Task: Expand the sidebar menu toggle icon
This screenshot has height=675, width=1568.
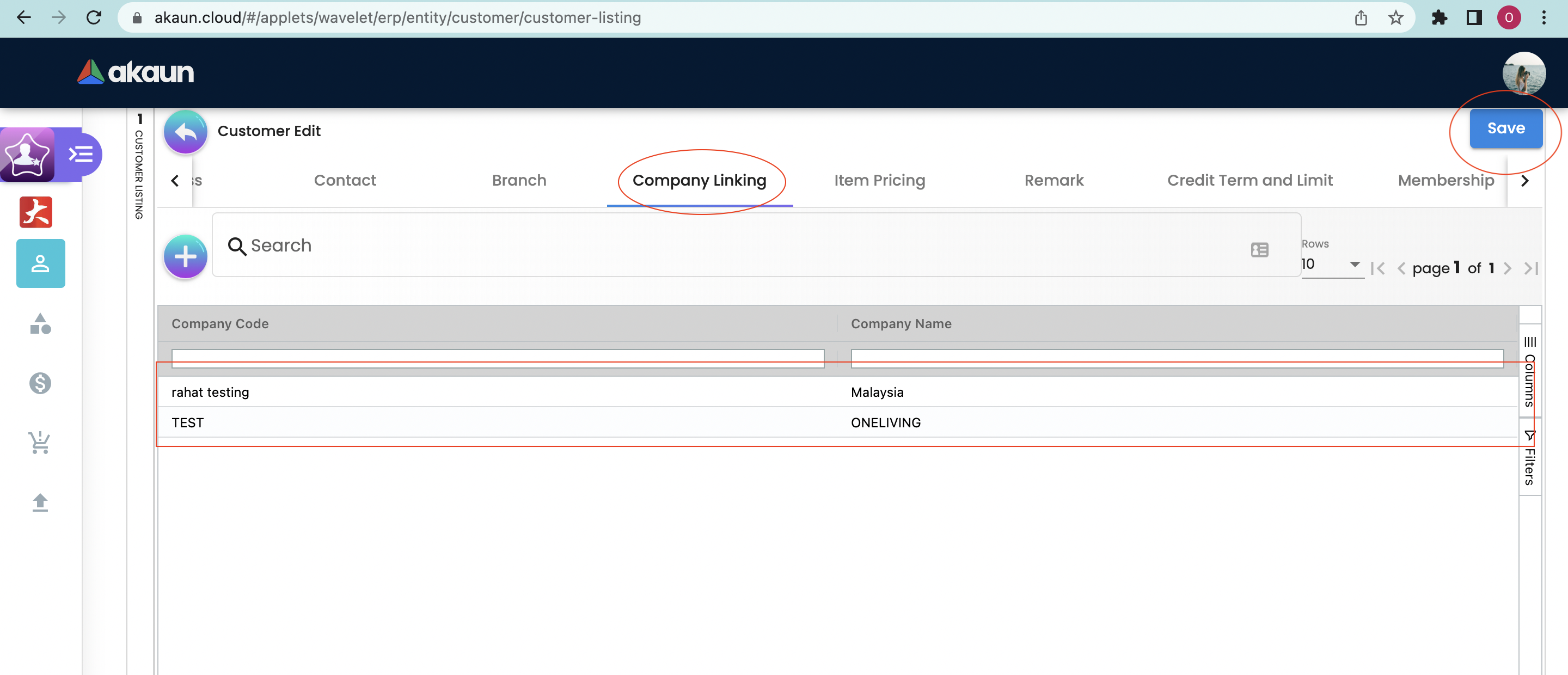Action: [x=81, y=155]
